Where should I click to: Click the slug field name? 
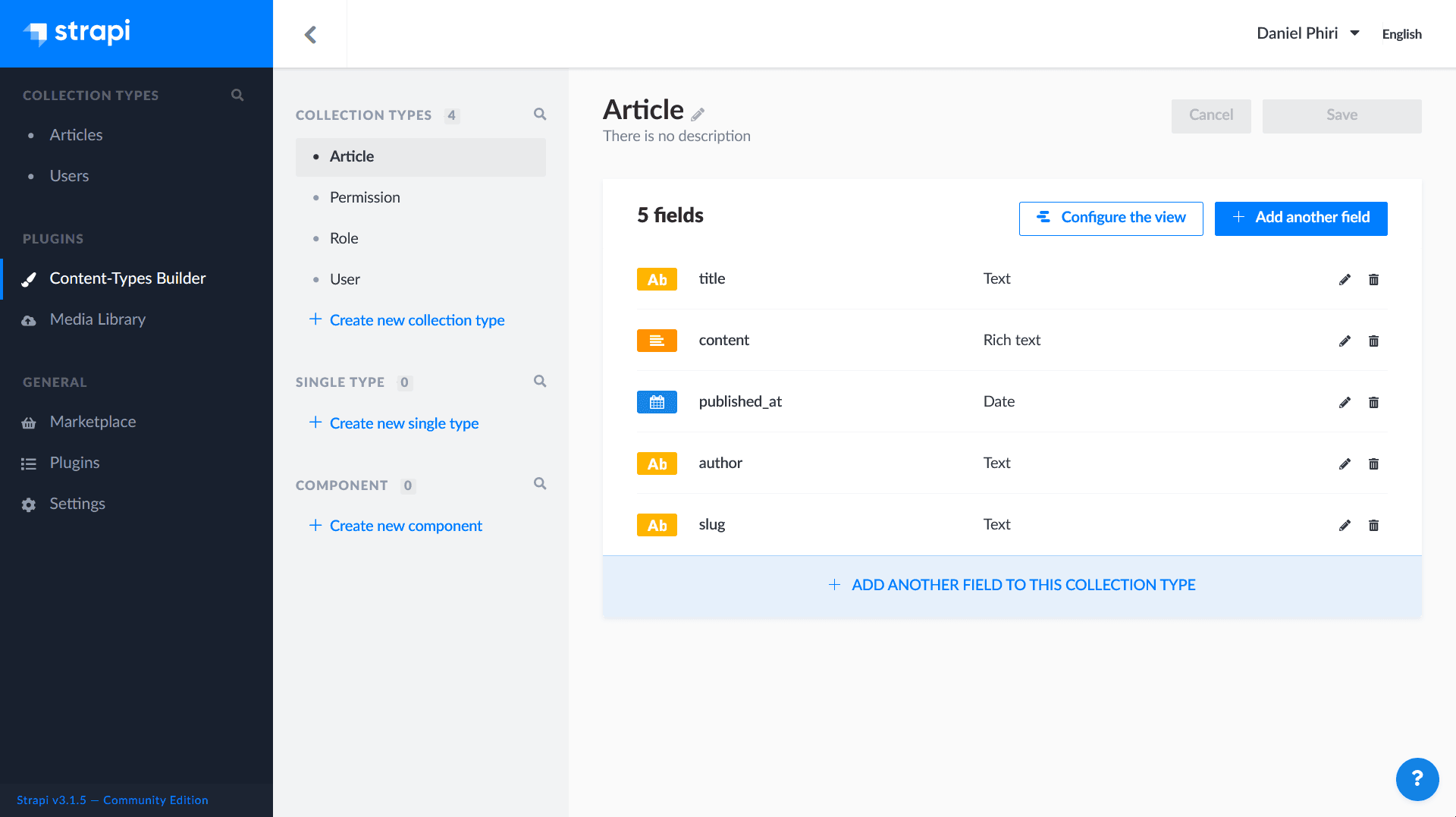click(711, 524)
